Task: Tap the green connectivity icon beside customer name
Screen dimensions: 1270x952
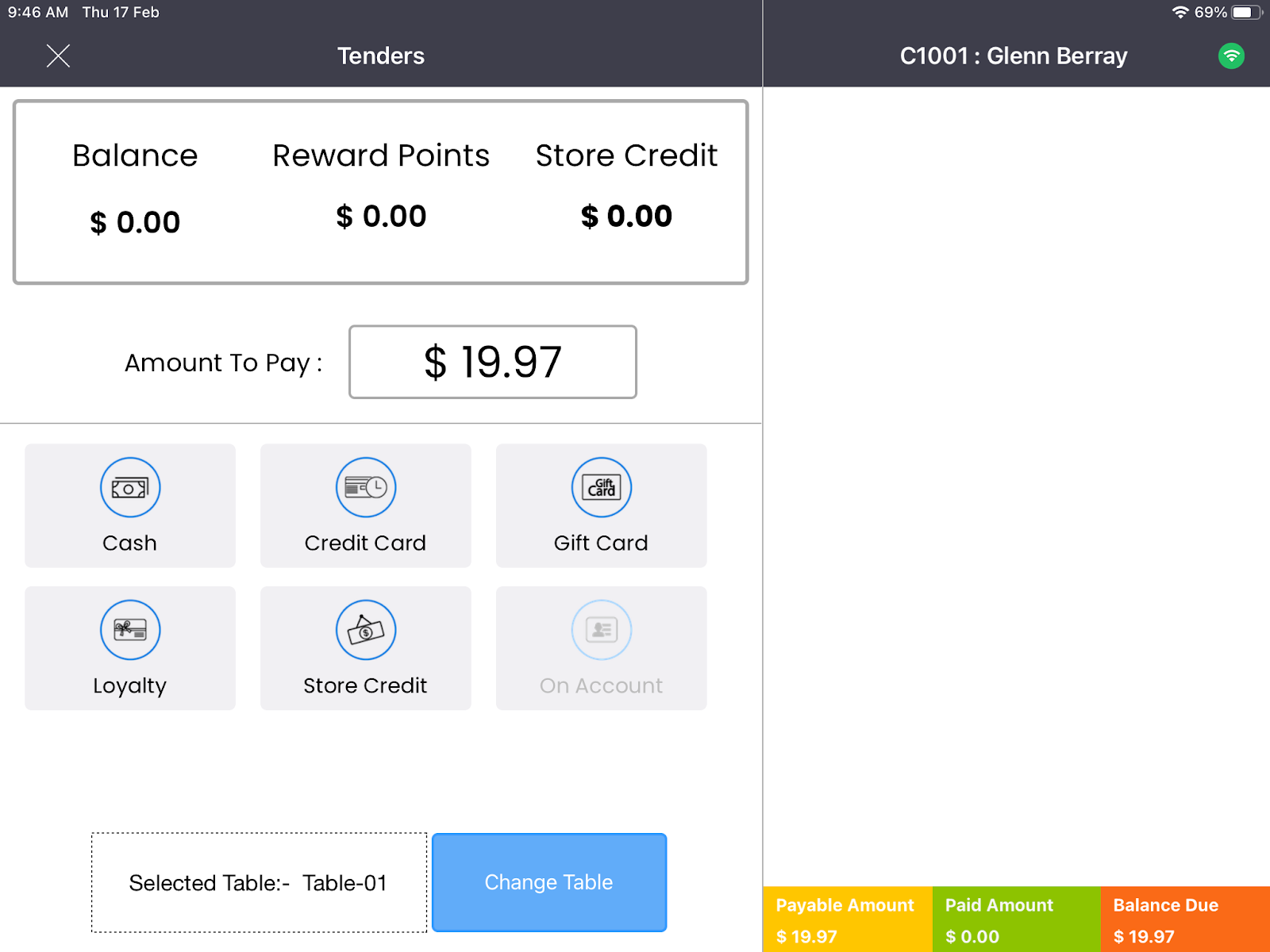Action: pos(1231,56)
